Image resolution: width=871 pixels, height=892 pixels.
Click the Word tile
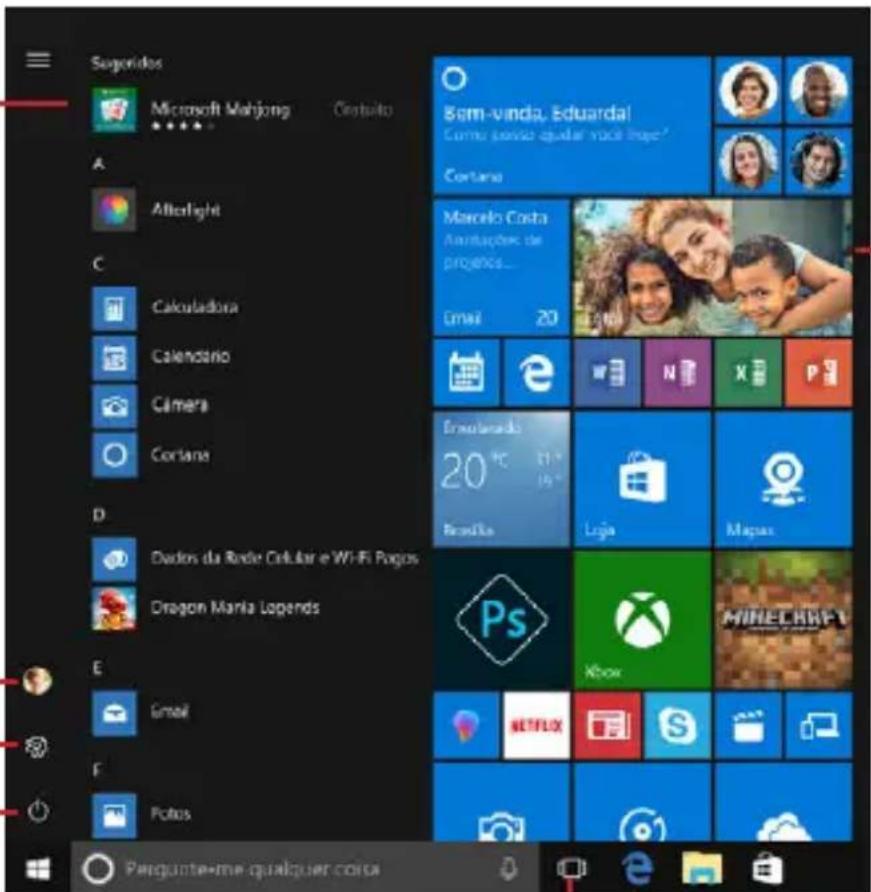[606, 371]
